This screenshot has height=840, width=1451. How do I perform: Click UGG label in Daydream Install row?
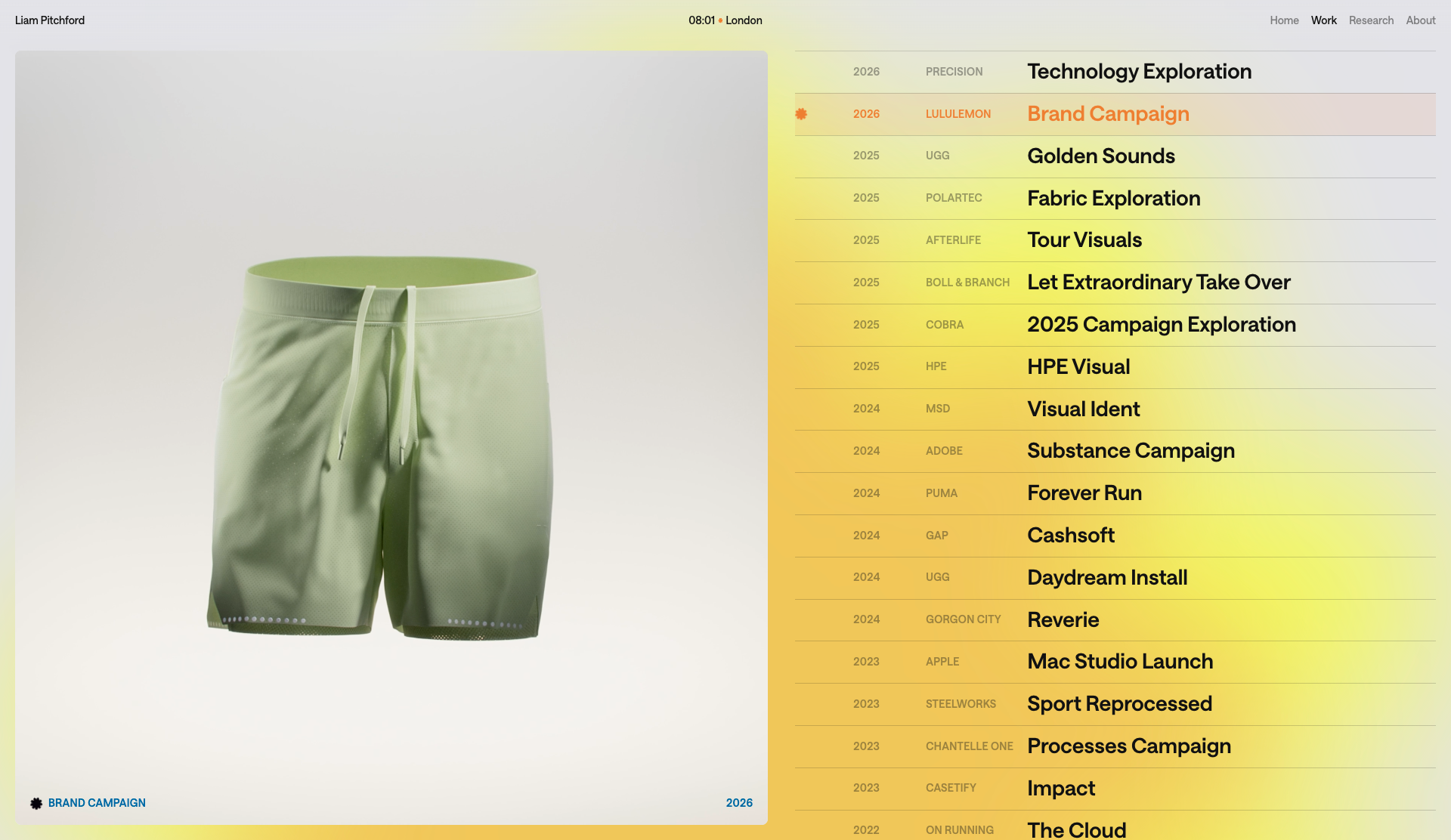937,577
